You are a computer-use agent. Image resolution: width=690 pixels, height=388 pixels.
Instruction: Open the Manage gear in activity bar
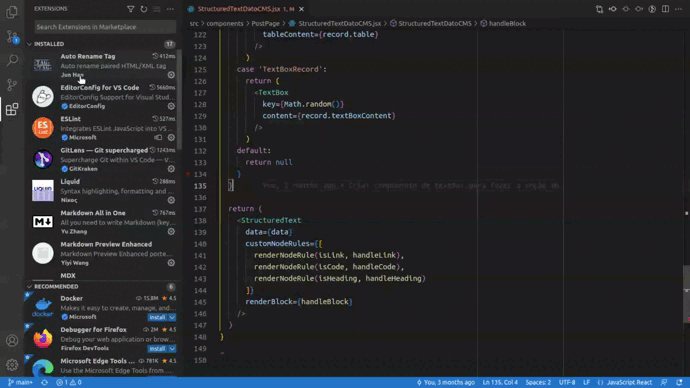tap(12, 365)
